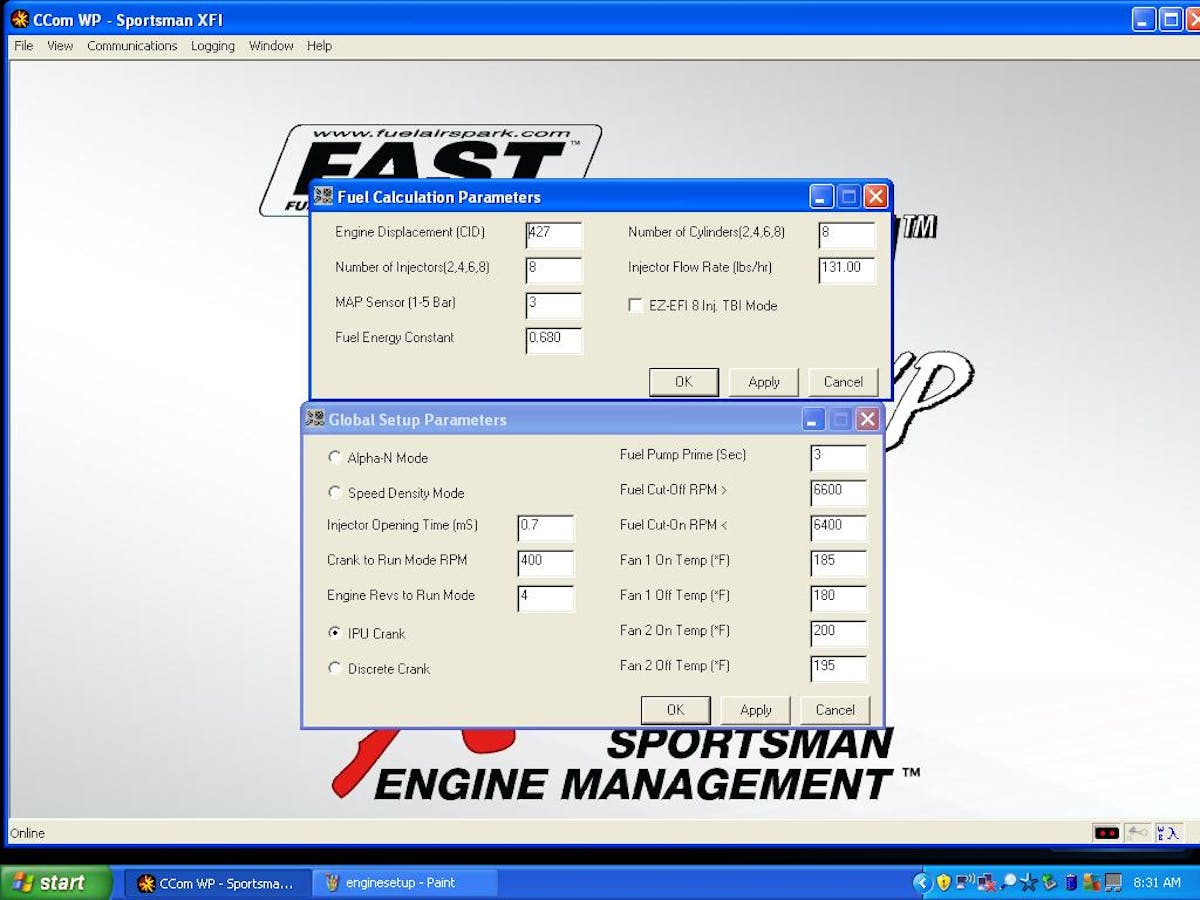Click the lambda icon in status bar

tap(1168, 833)
